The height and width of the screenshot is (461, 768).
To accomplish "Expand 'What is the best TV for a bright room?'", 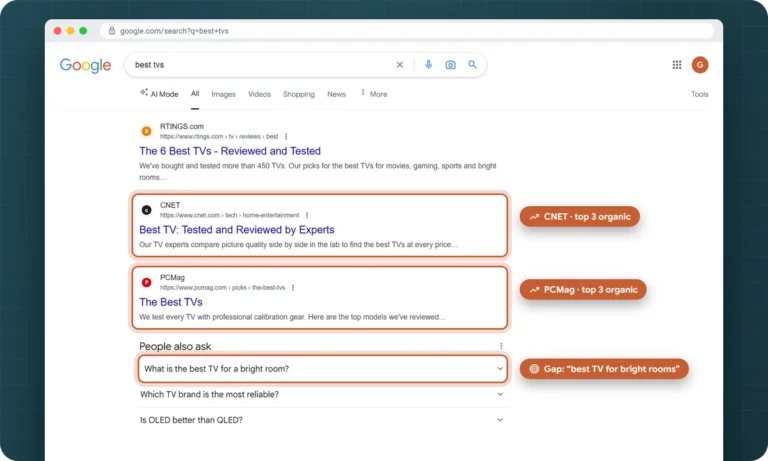I will 322,369.
